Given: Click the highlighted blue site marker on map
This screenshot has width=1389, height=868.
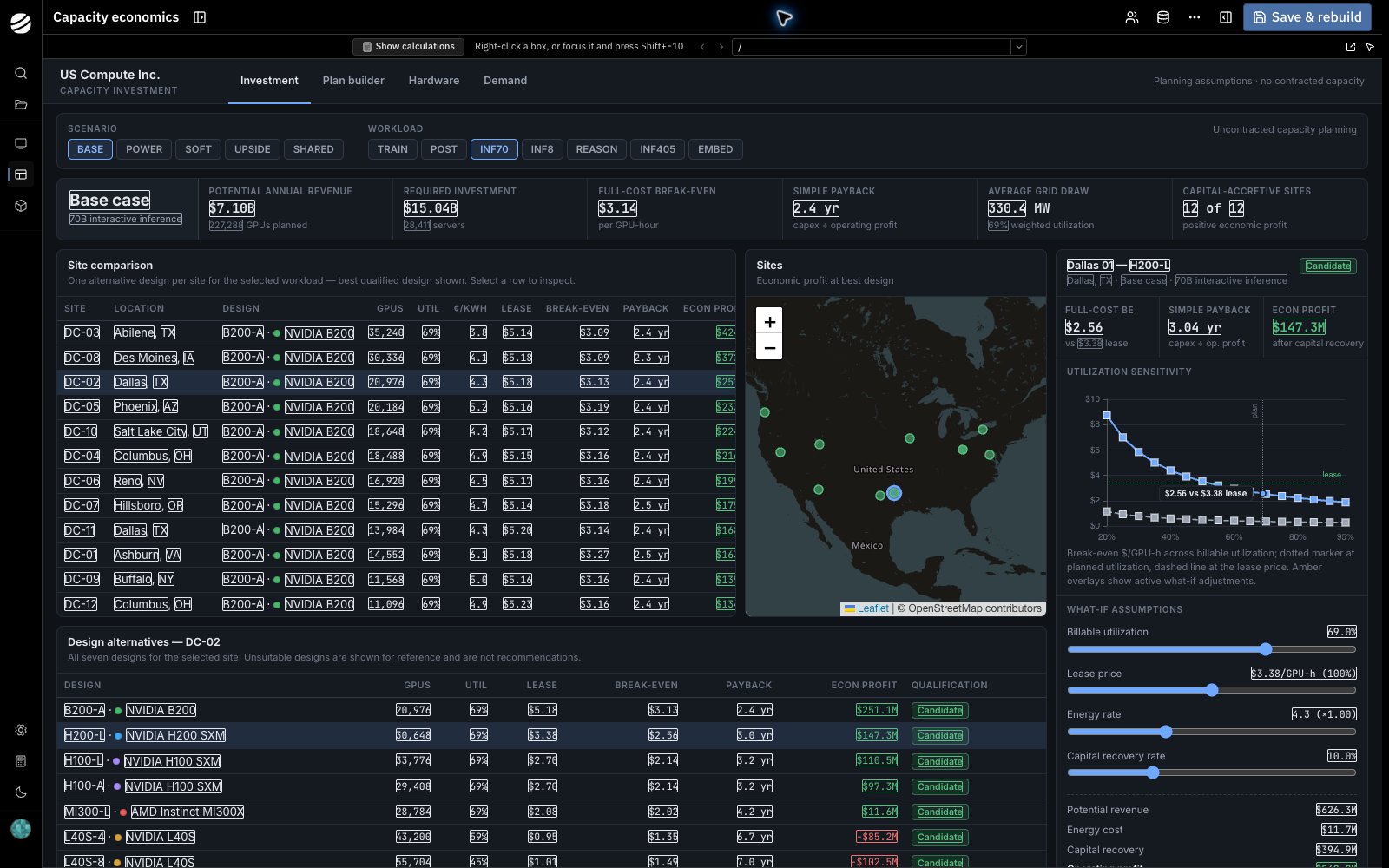Looking at the screenshot, I should point(893,493).
